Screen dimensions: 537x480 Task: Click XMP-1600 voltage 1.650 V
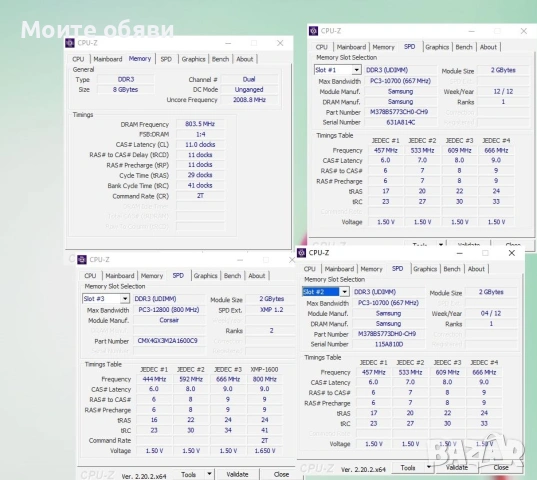(265, 451)
